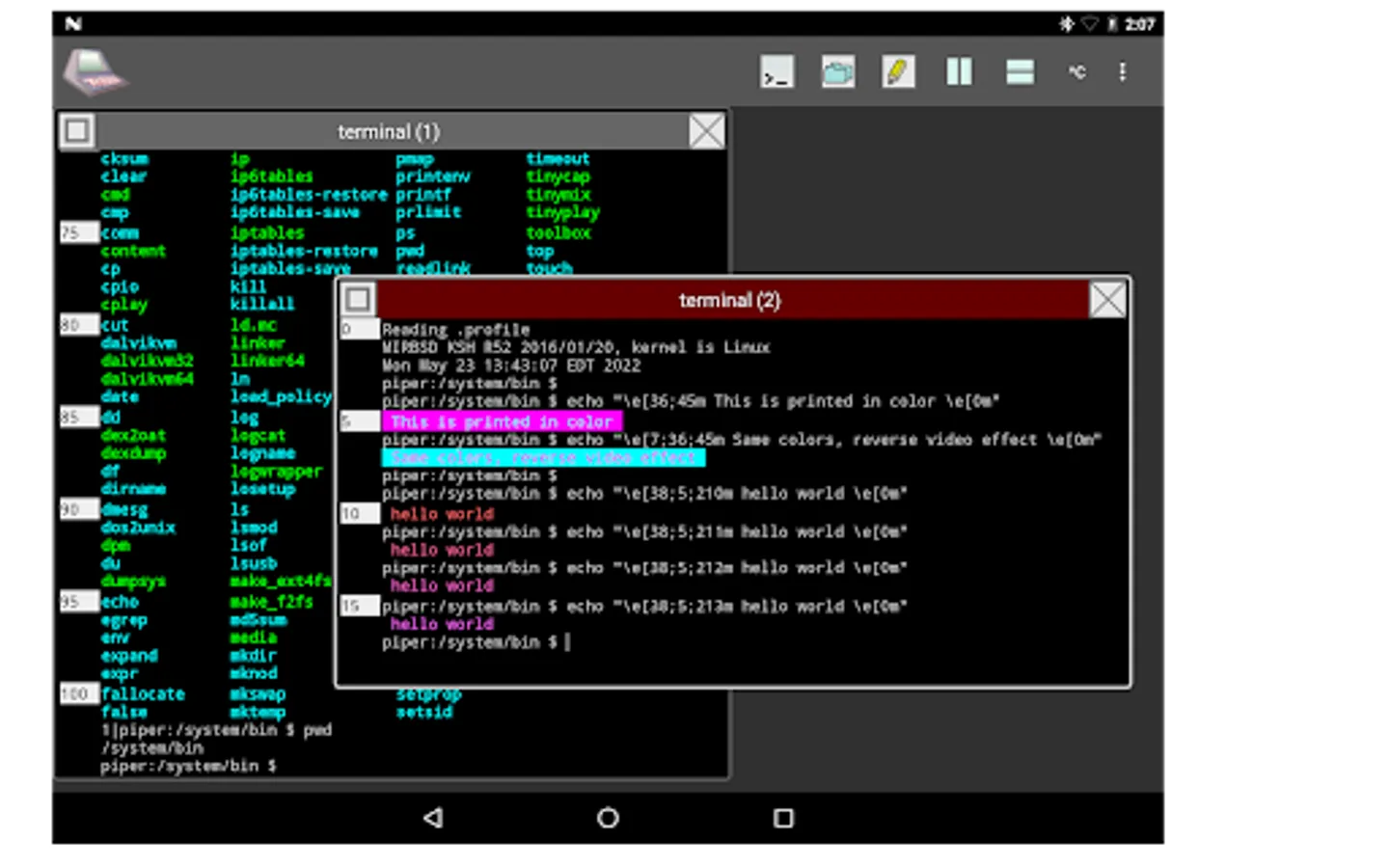Screen dimensions: 1389x868
Task: Tile windows side by side vertically
Action: click(x=959, y=72)
